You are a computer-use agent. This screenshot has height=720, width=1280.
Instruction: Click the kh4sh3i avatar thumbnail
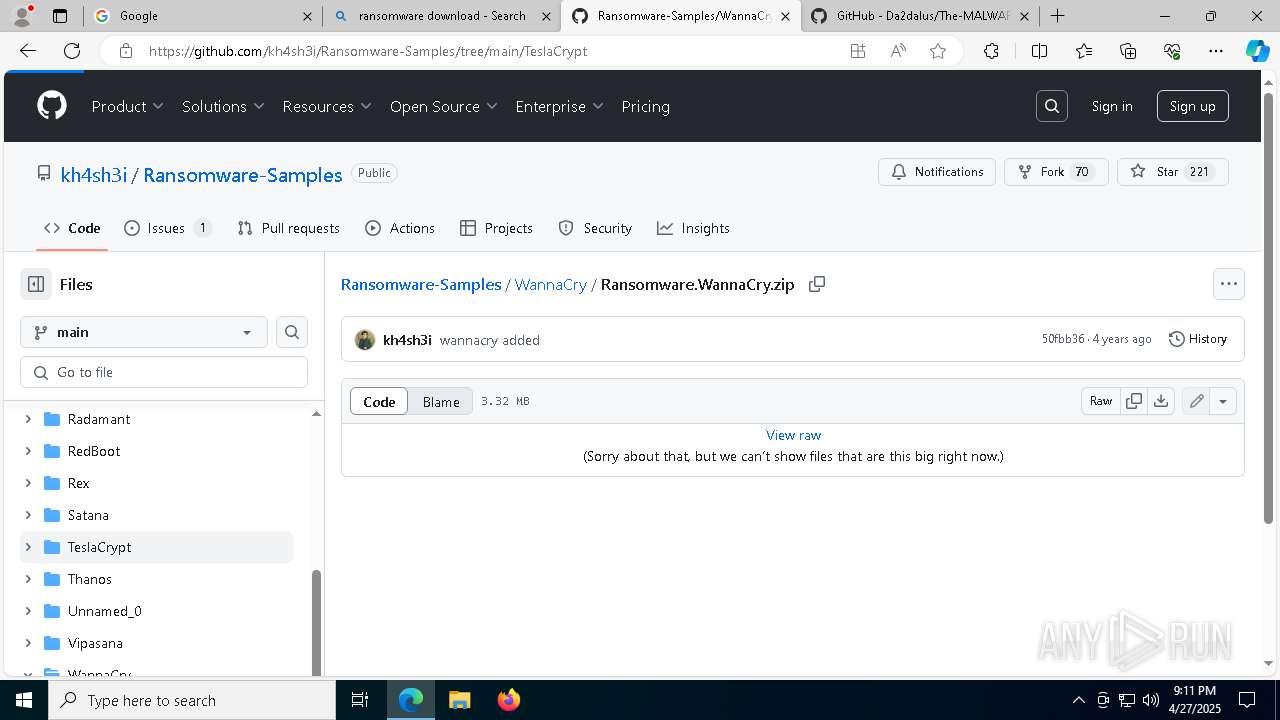[365, 340]
